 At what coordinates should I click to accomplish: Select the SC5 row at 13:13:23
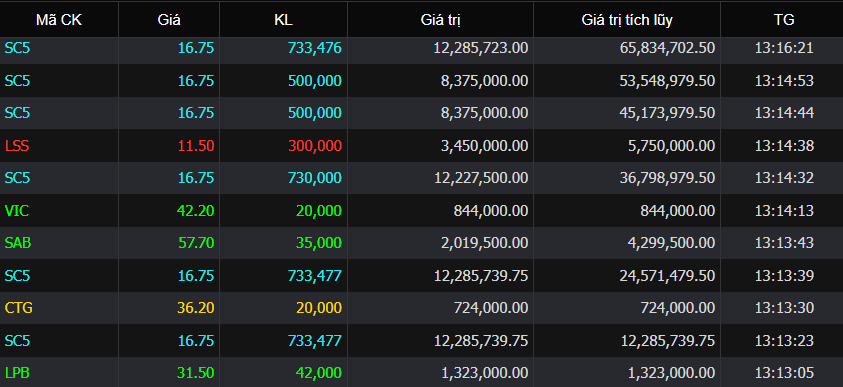422,340
